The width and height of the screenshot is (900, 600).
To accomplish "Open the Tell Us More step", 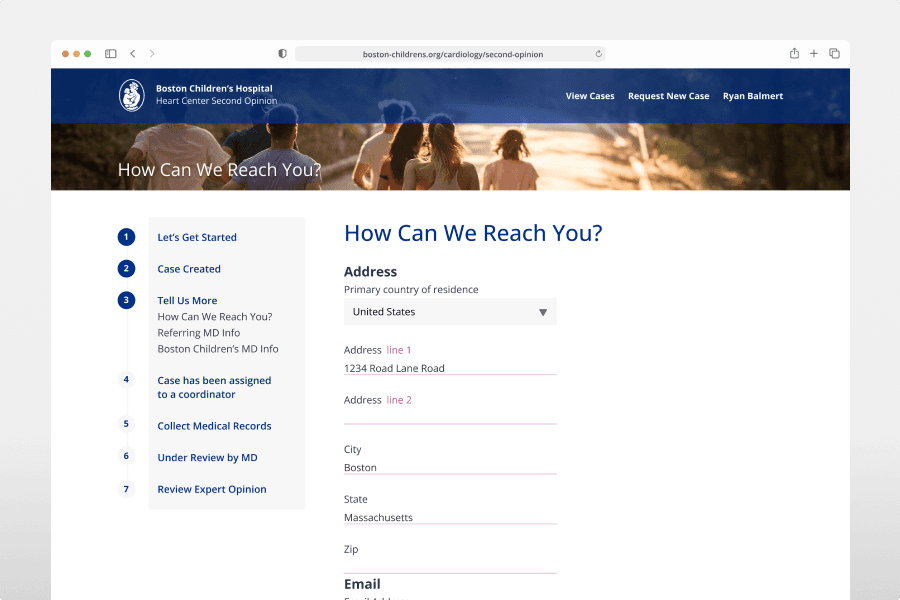I will click(187, 300).
